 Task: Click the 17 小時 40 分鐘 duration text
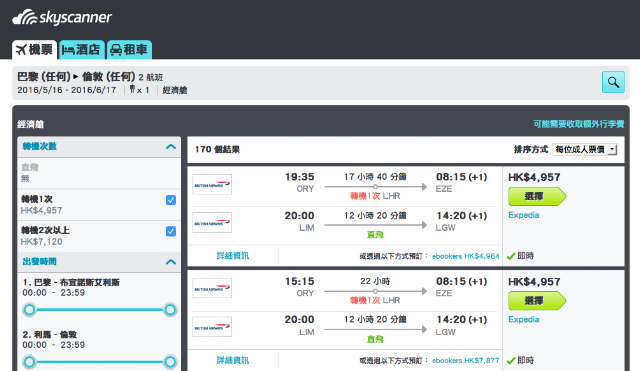[375, 177]
